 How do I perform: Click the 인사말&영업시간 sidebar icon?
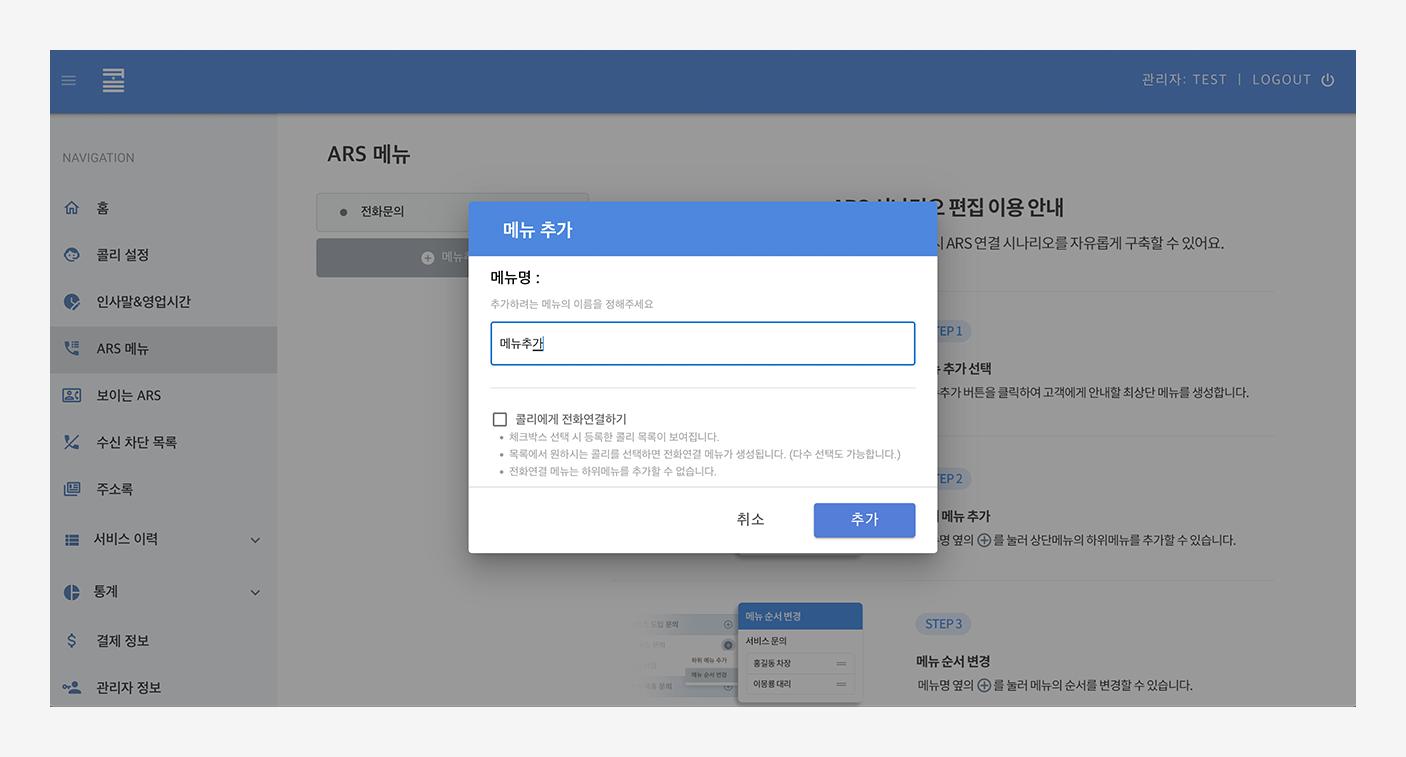(71, 302)
